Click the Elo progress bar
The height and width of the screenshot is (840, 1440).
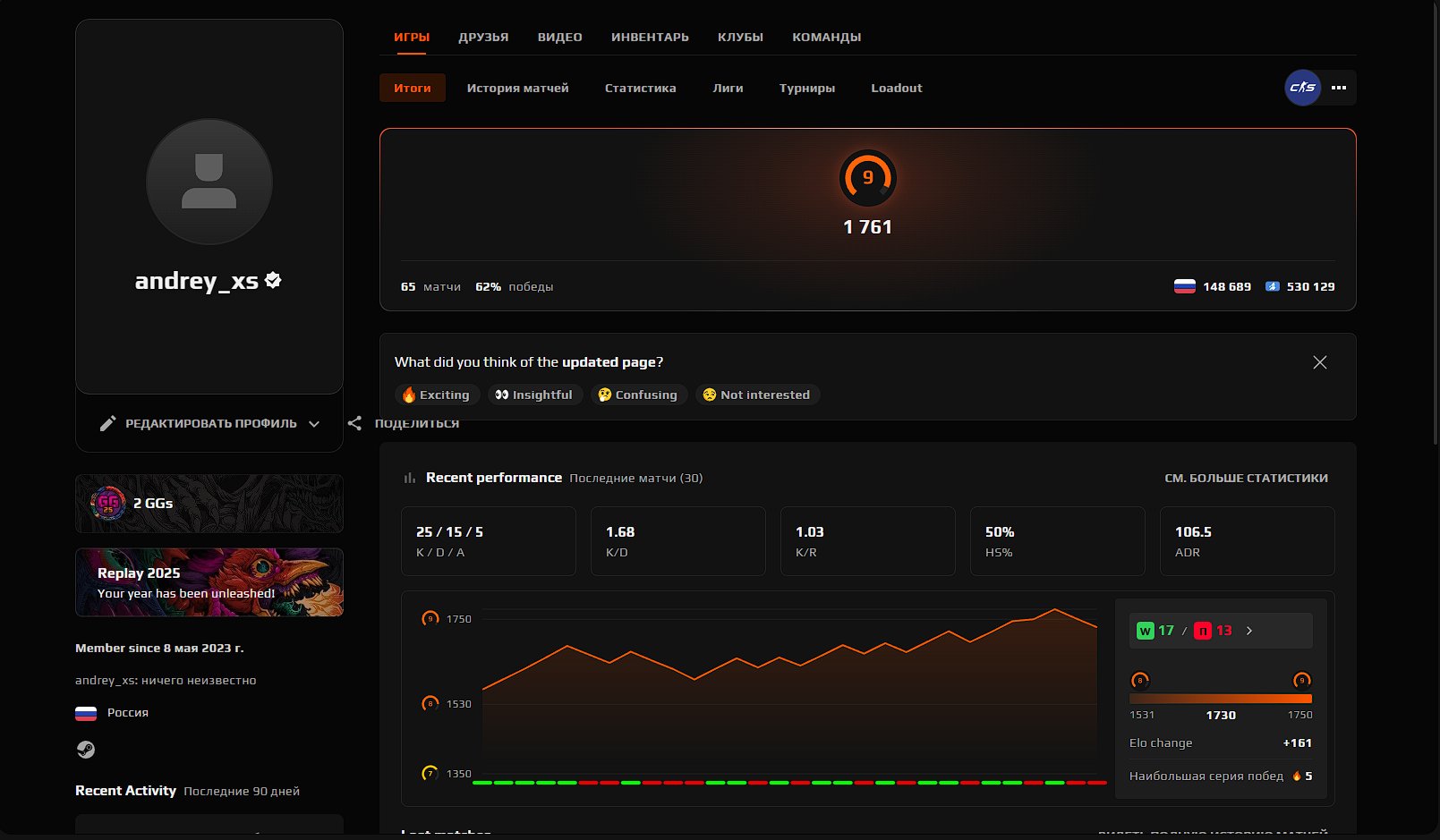click(1220, 699)
